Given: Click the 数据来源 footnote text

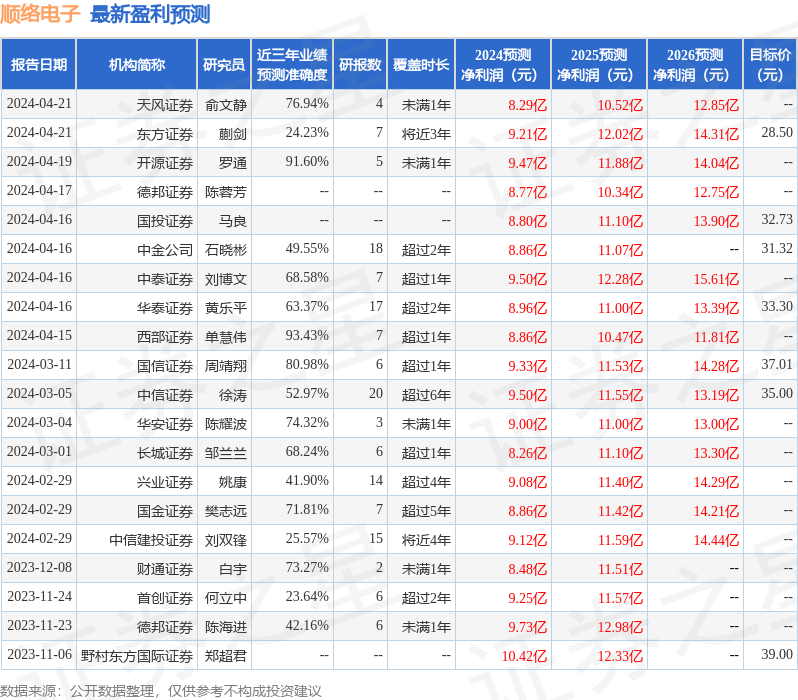Looking at the screenshot, I should coord(161,691).
